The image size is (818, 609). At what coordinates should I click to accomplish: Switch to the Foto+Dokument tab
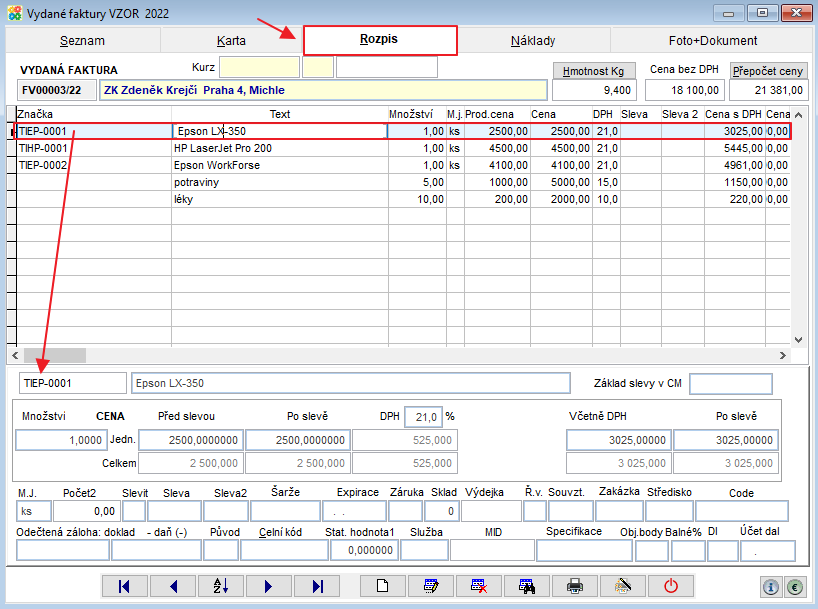713,41
